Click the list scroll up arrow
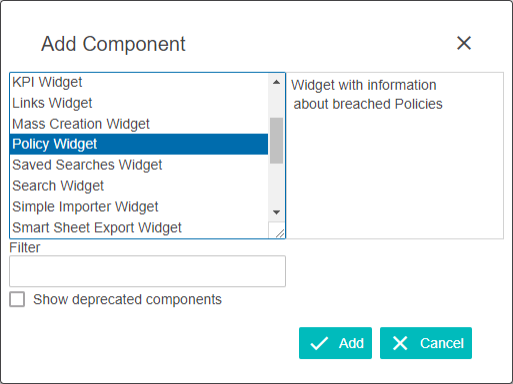Viewport: 513px width, 384px height. click(276, 82)
